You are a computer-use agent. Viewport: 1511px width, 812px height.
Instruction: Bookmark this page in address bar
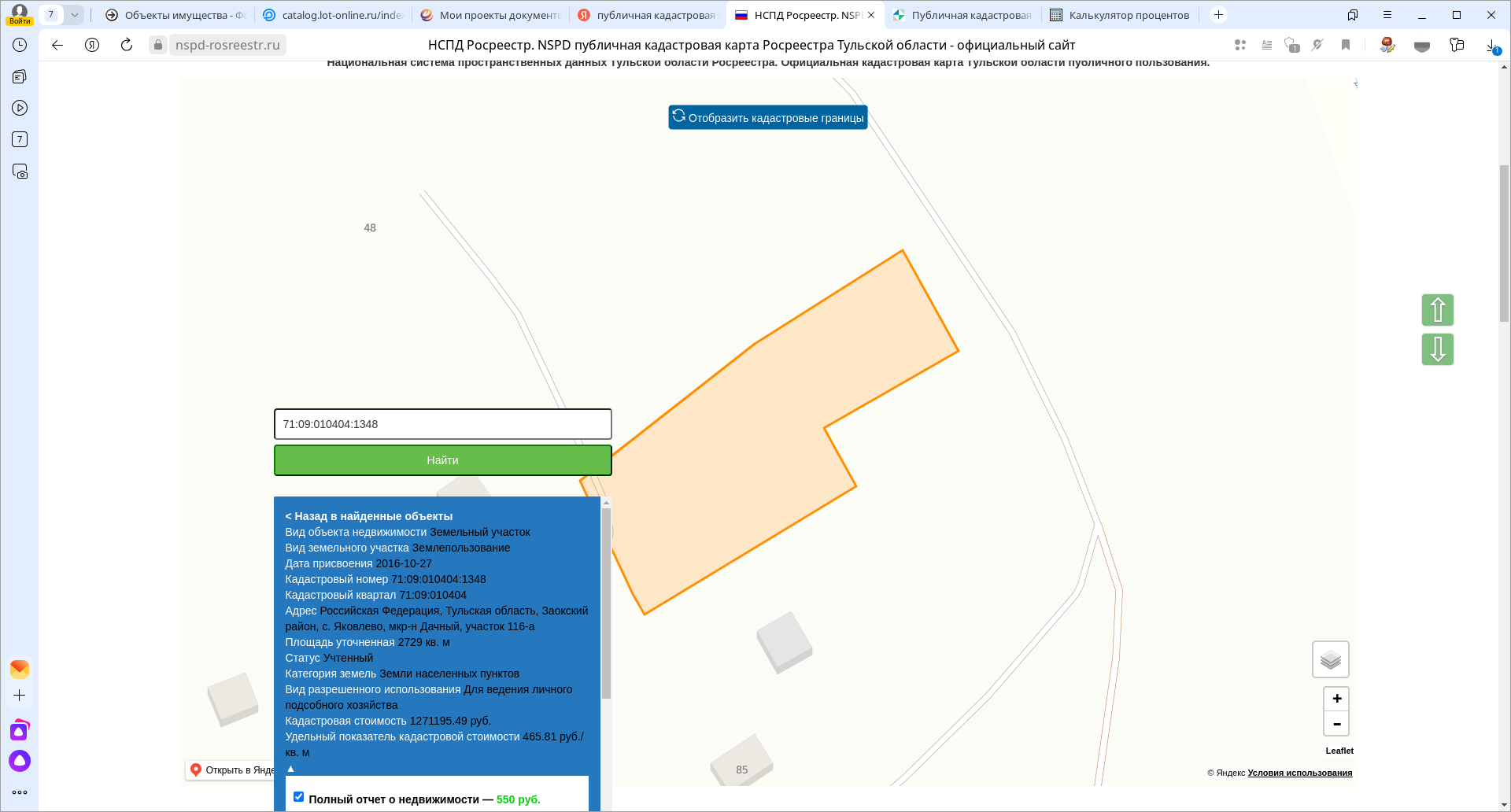[x=1346, y=45]
